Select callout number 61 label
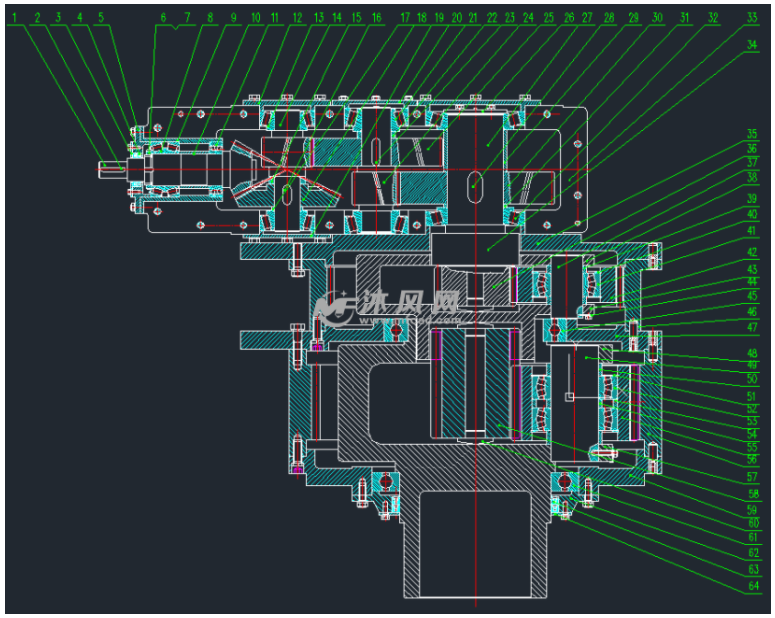The height and width of the screenshot is (618, 775). click(751, 537)
